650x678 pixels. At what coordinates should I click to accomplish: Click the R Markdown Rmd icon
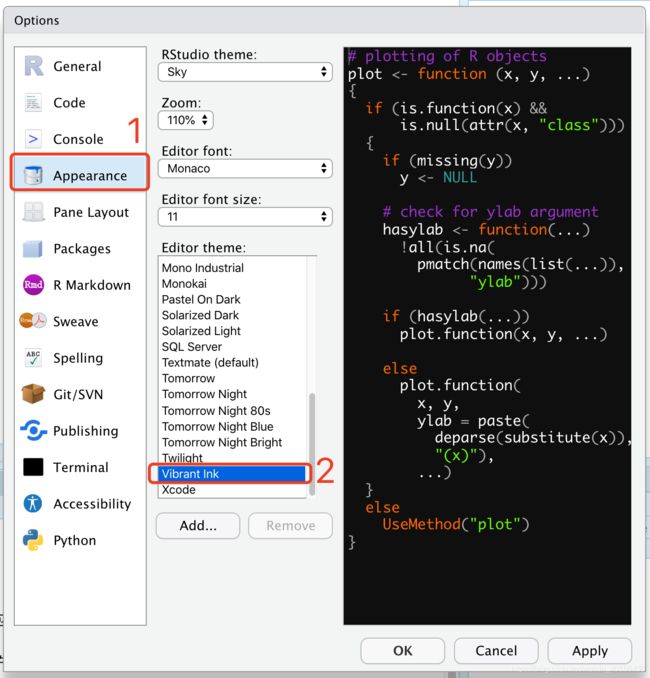(33, 285)
